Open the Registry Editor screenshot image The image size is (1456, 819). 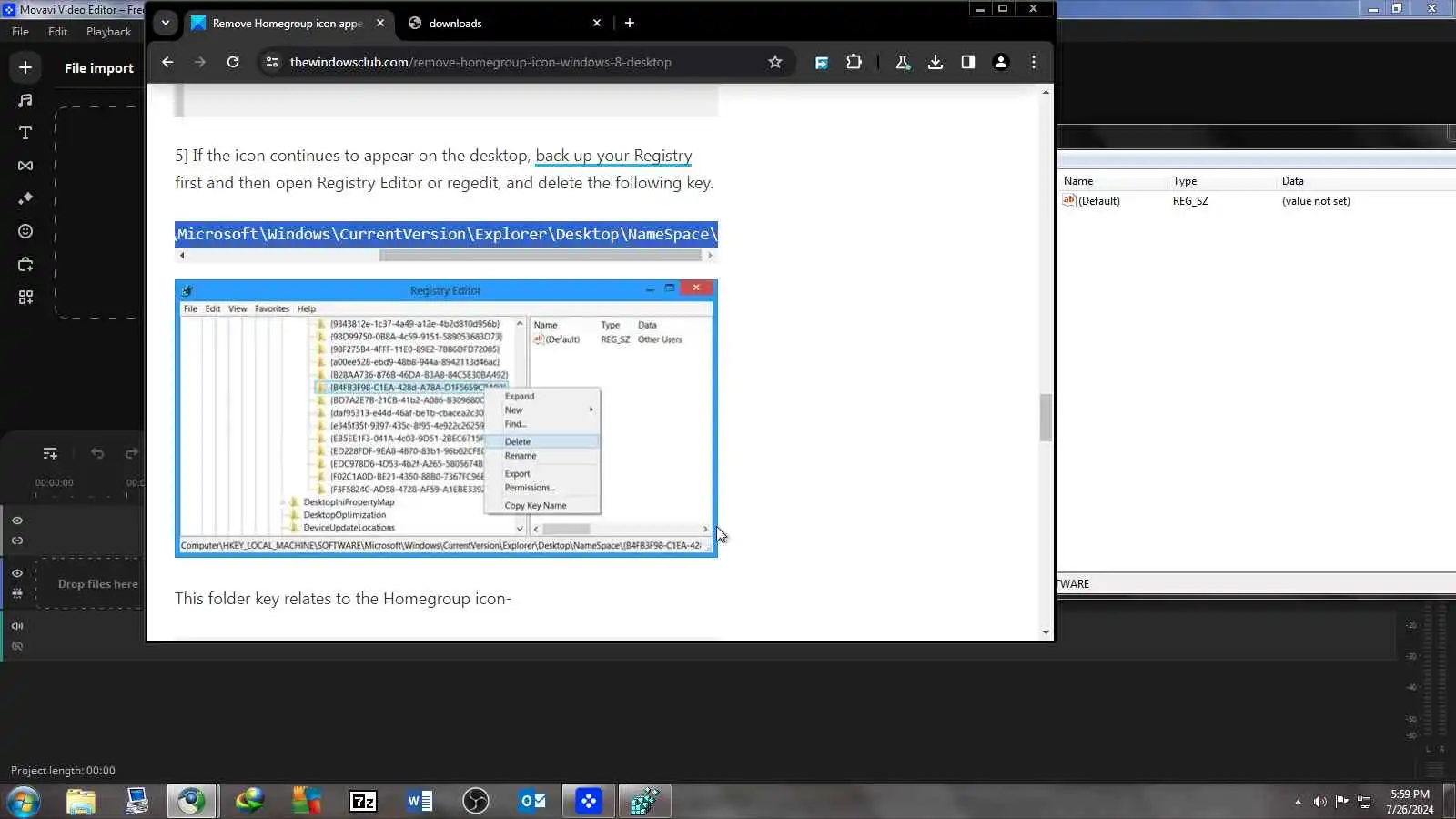446,419
